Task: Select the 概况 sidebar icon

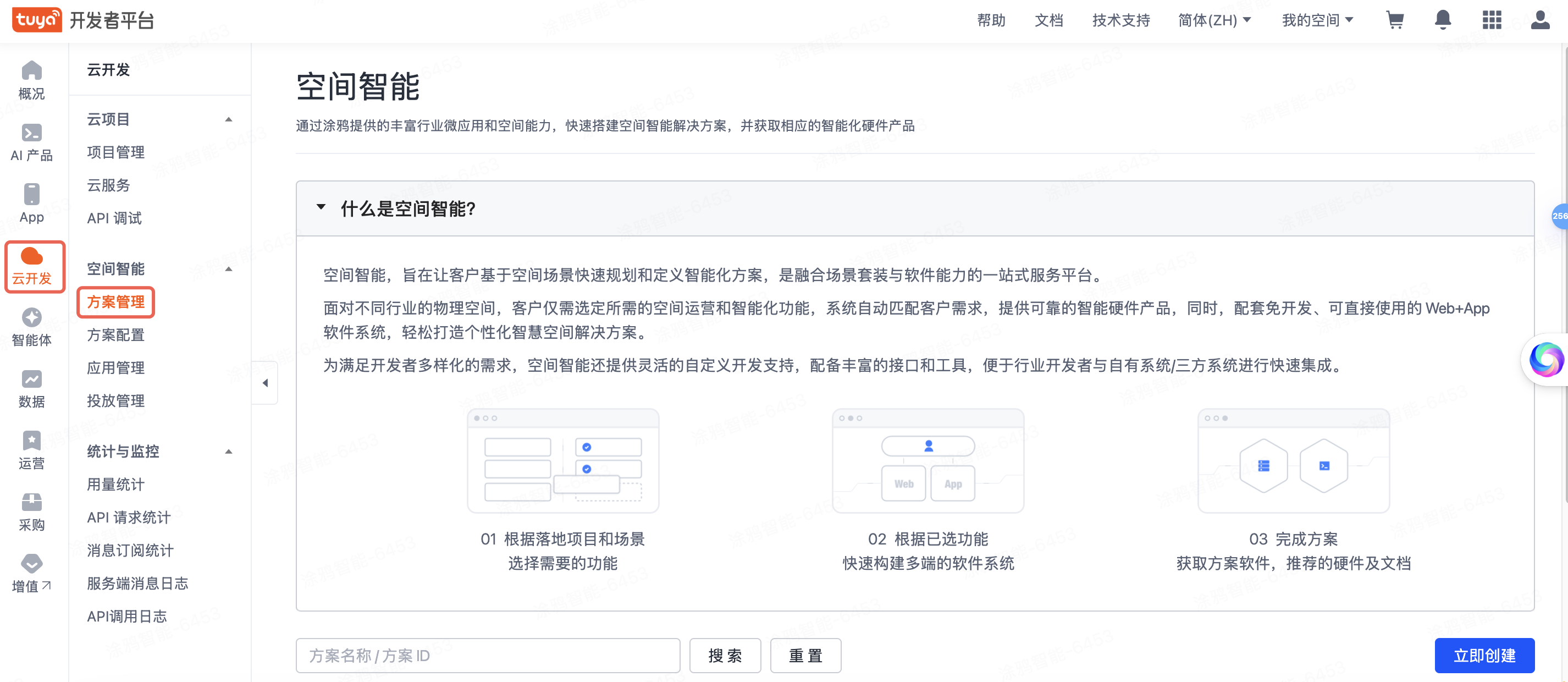Action: click(32, 82)
